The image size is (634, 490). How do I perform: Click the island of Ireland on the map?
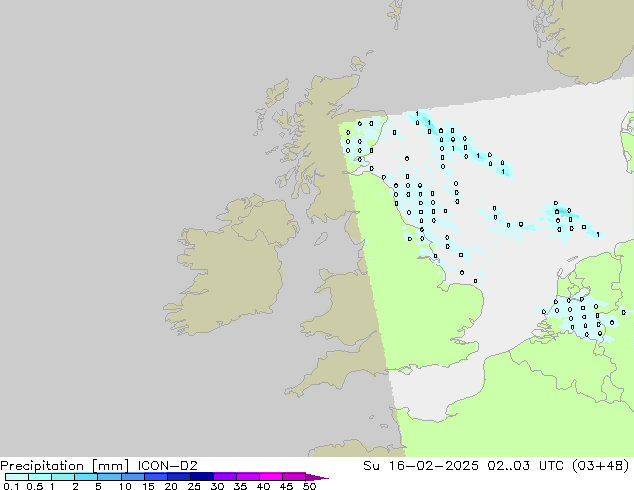point(230,267)
